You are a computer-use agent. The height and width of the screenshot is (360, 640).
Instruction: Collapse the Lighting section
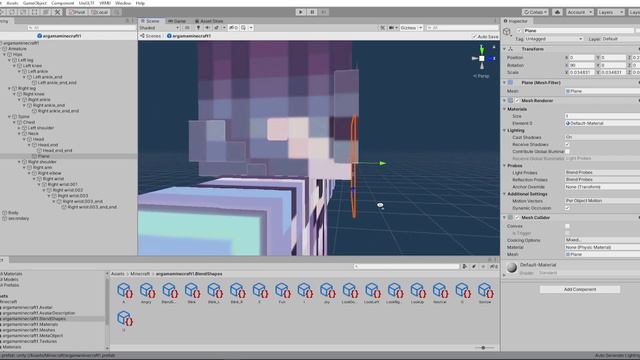pyautogui.click(x=504, y=131)
